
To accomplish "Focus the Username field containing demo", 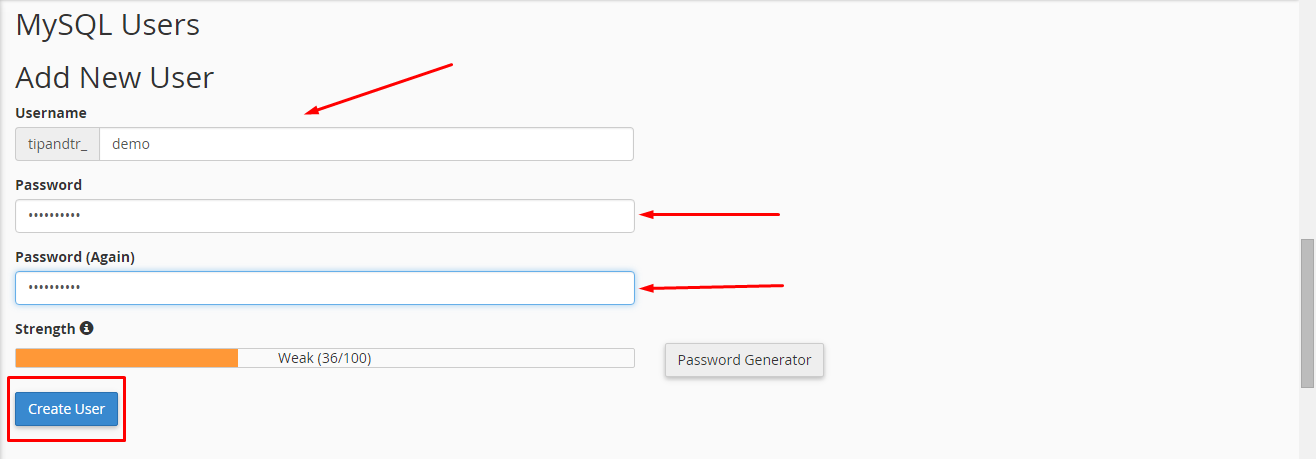I will click(366, 144).
